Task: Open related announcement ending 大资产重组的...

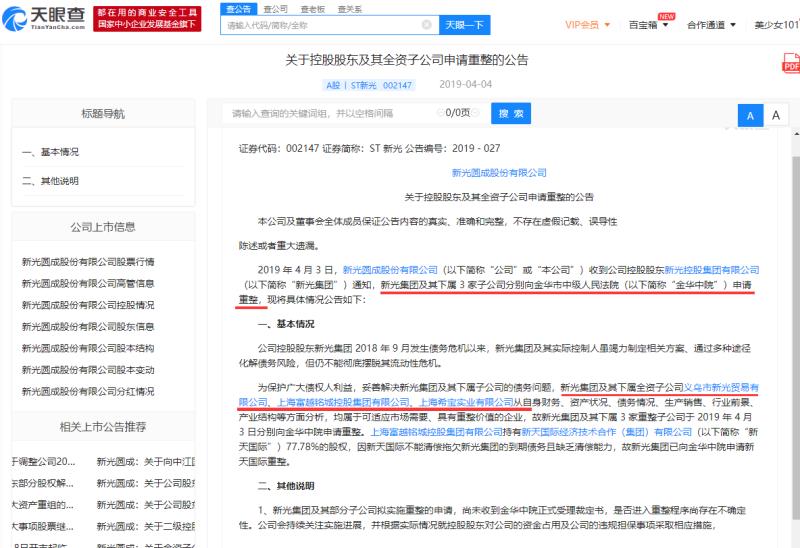Action: point(44,505)
